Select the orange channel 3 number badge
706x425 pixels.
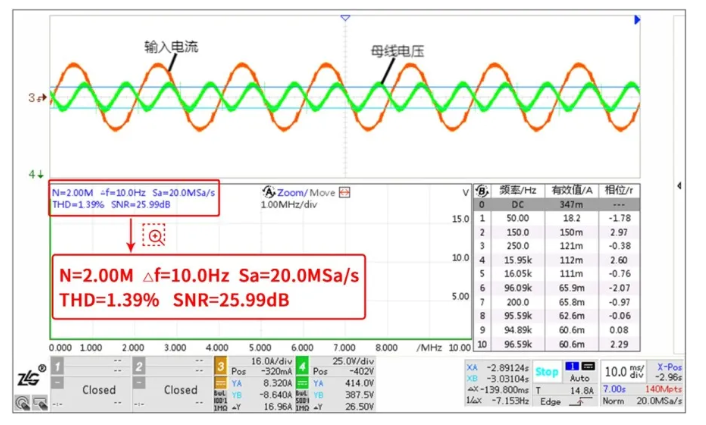click(221, 366)
